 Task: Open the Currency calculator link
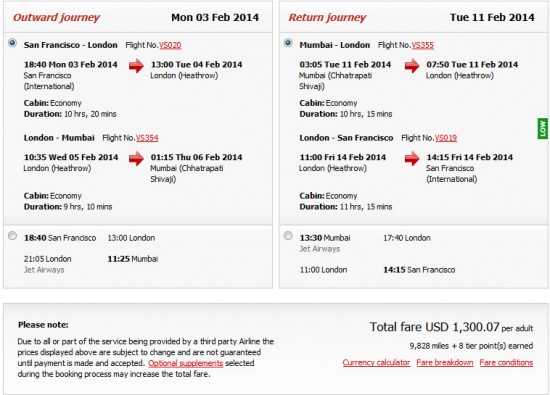coord(376,362)
